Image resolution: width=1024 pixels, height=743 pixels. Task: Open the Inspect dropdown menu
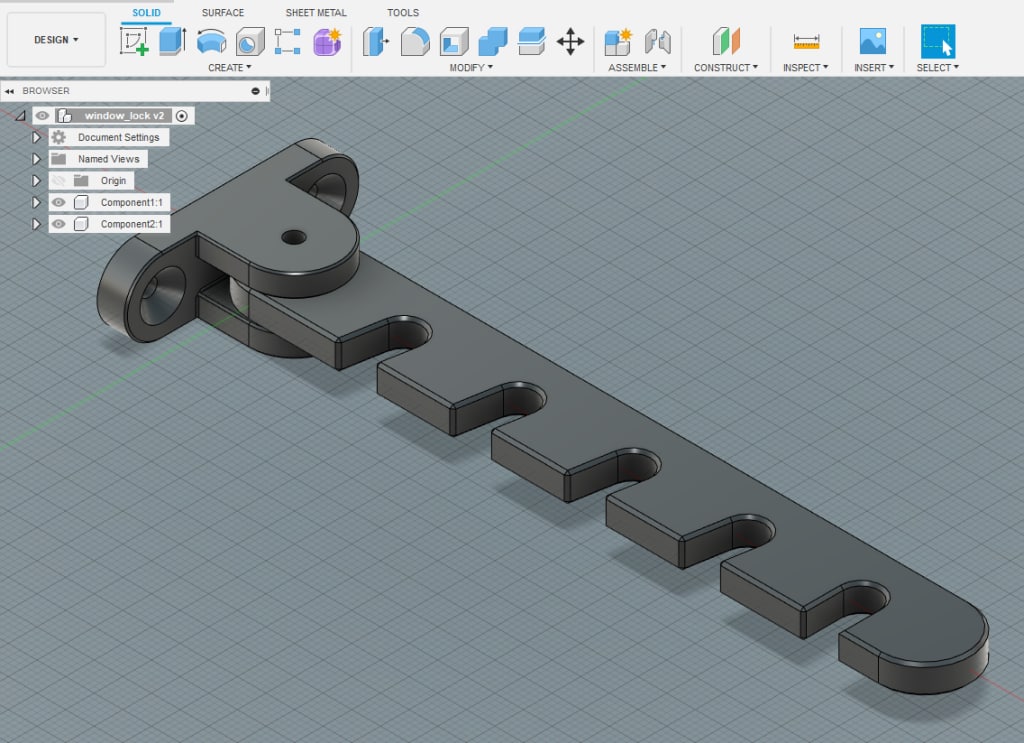[x=805, y=67]
